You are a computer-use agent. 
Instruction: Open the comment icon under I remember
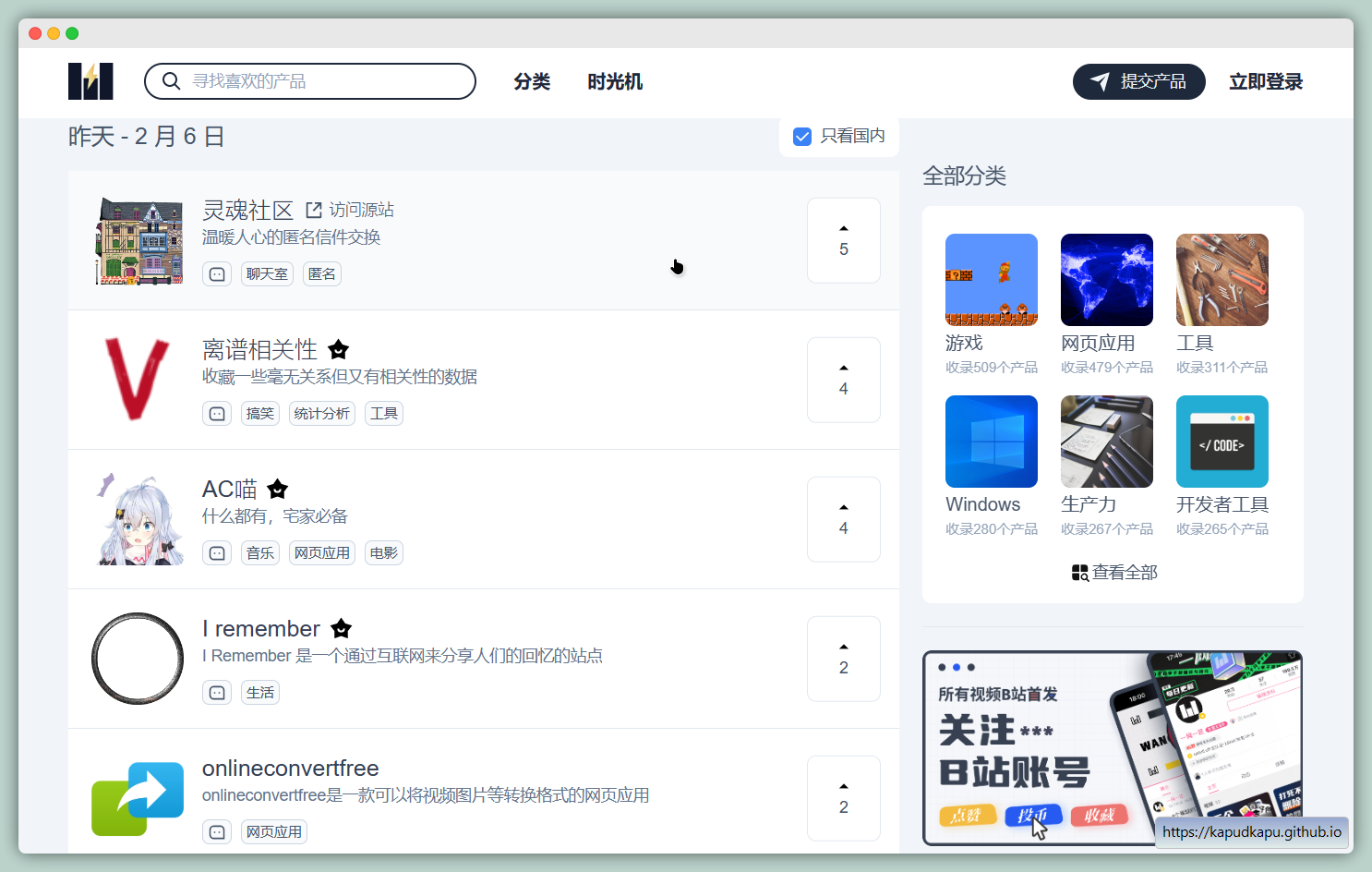217,693
